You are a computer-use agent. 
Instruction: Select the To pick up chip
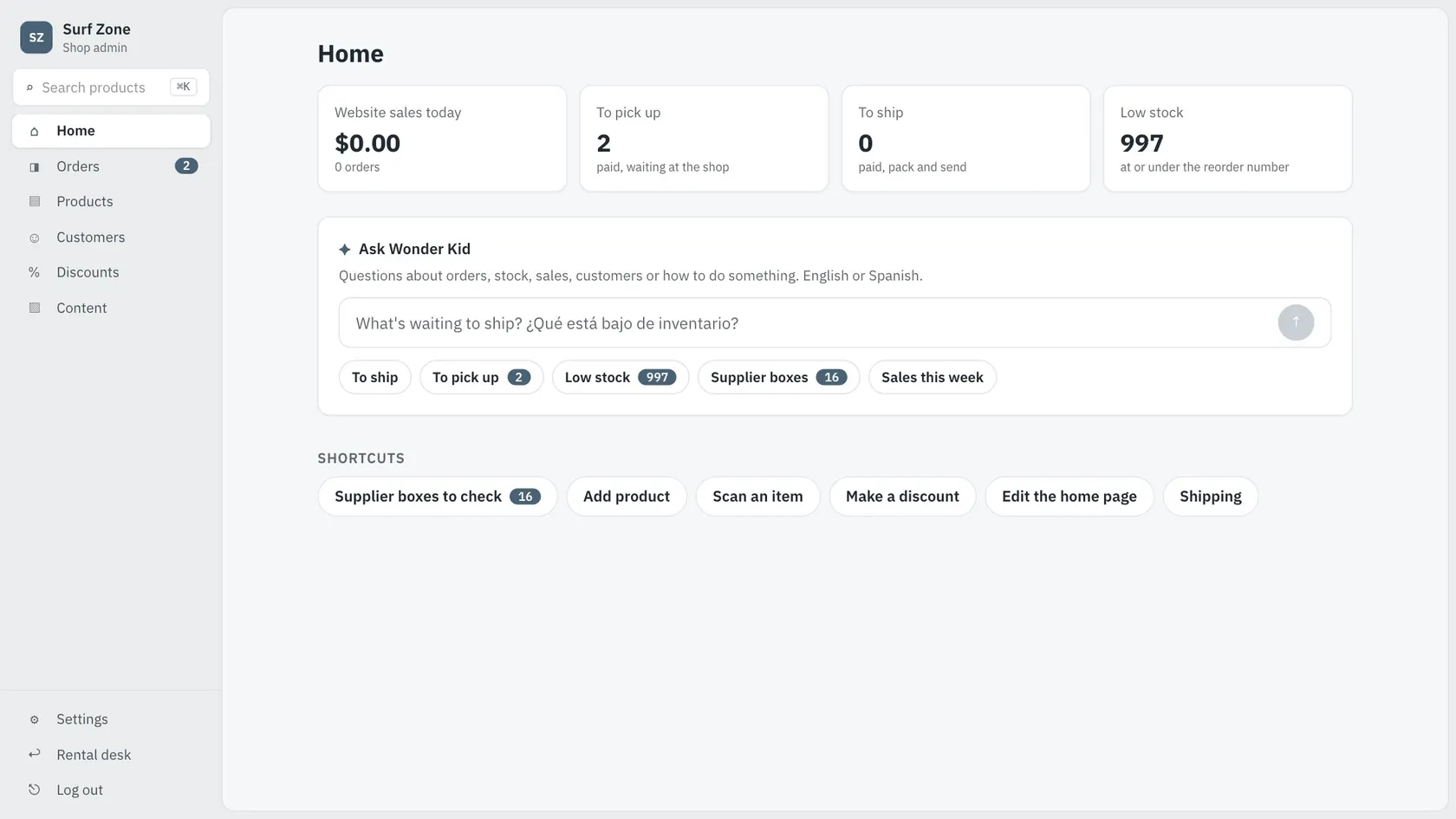[x=481, y=377]
